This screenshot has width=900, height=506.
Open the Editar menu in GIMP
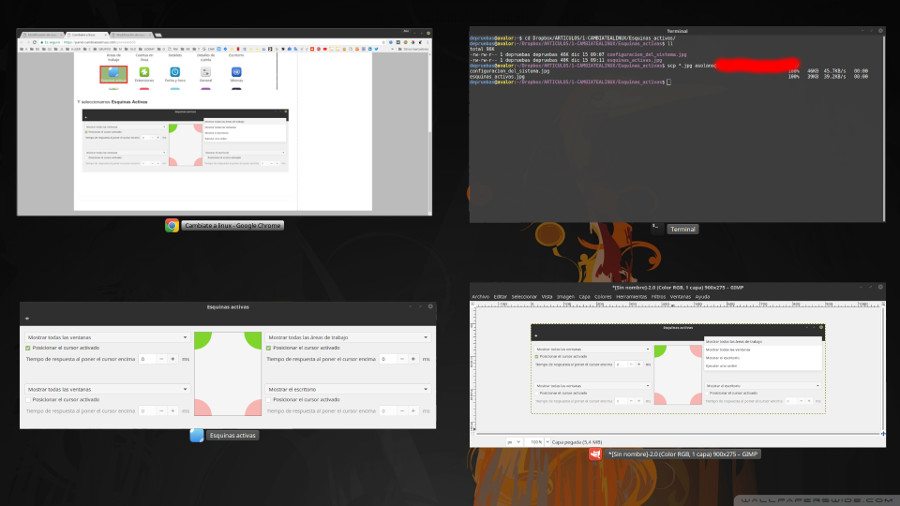tap(500, 297)
